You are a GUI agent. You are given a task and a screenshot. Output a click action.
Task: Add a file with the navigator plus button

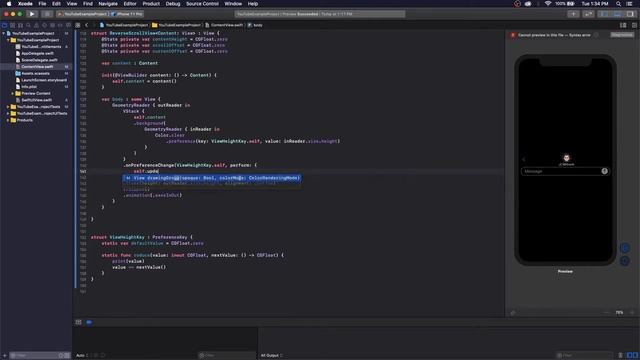point(4,356)
